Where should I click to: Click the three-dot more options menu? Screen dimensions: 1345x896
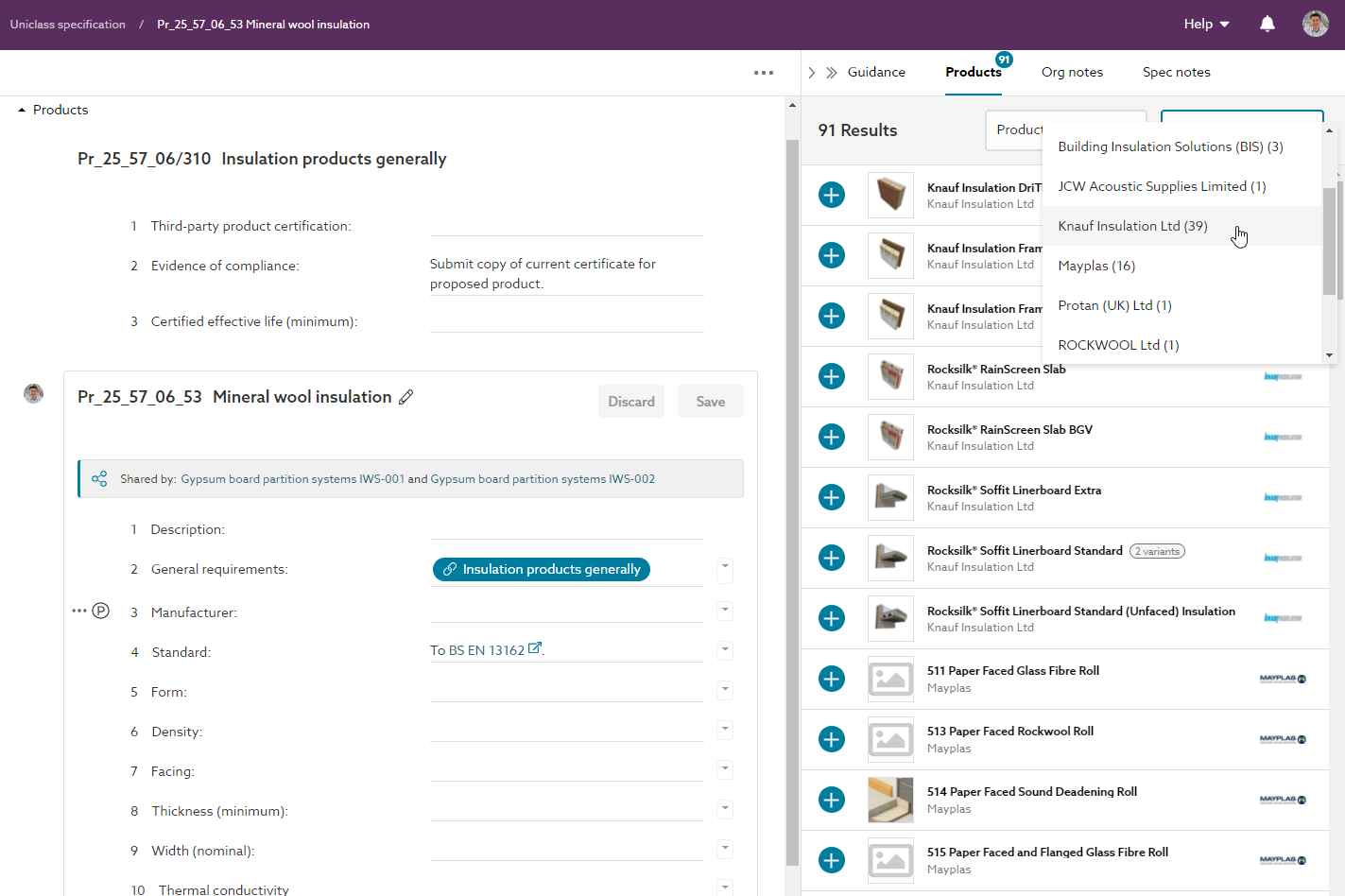[x=764, y=73]
